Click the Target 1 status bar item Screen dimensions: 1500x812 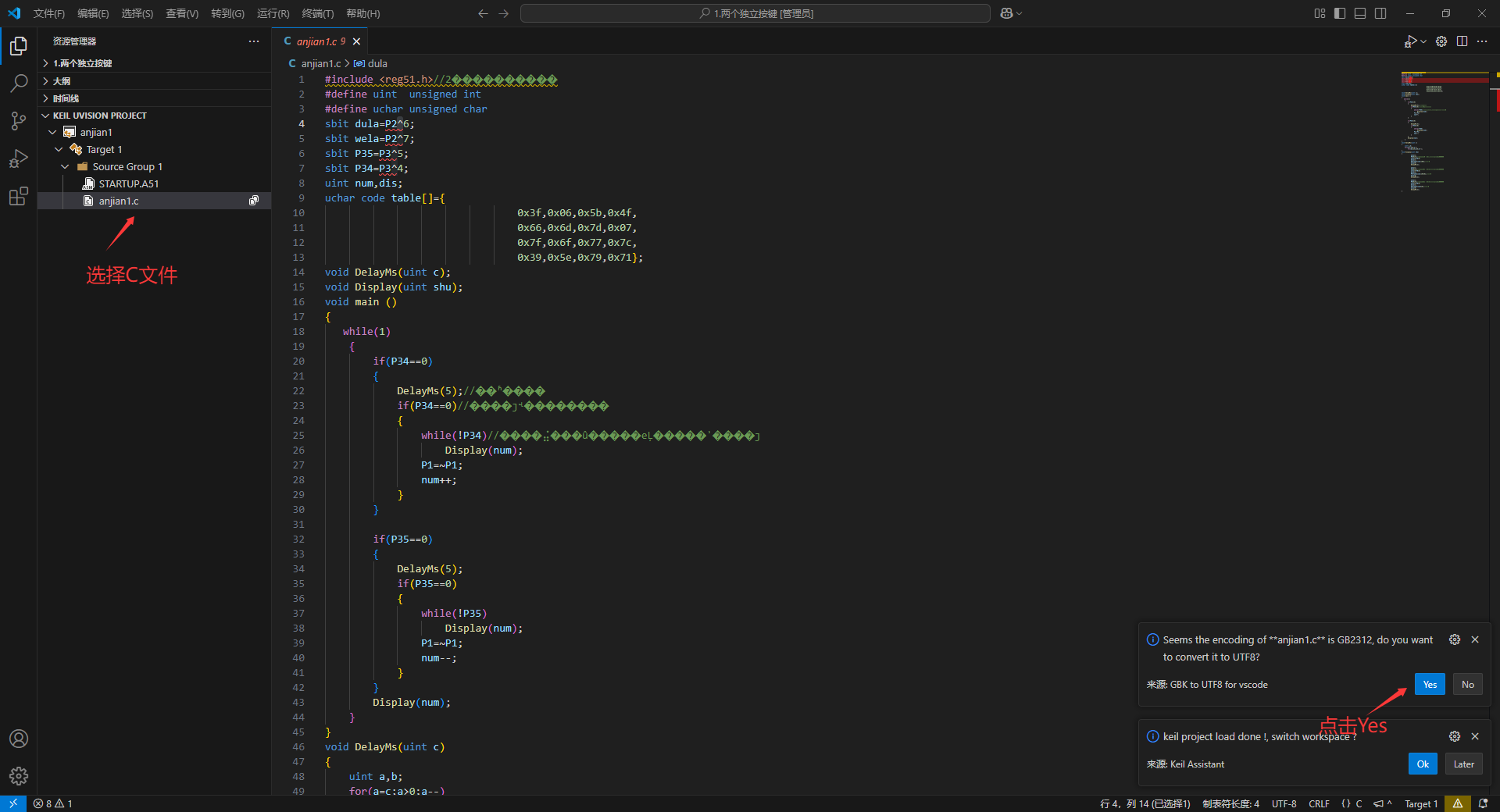point(1421,803)
